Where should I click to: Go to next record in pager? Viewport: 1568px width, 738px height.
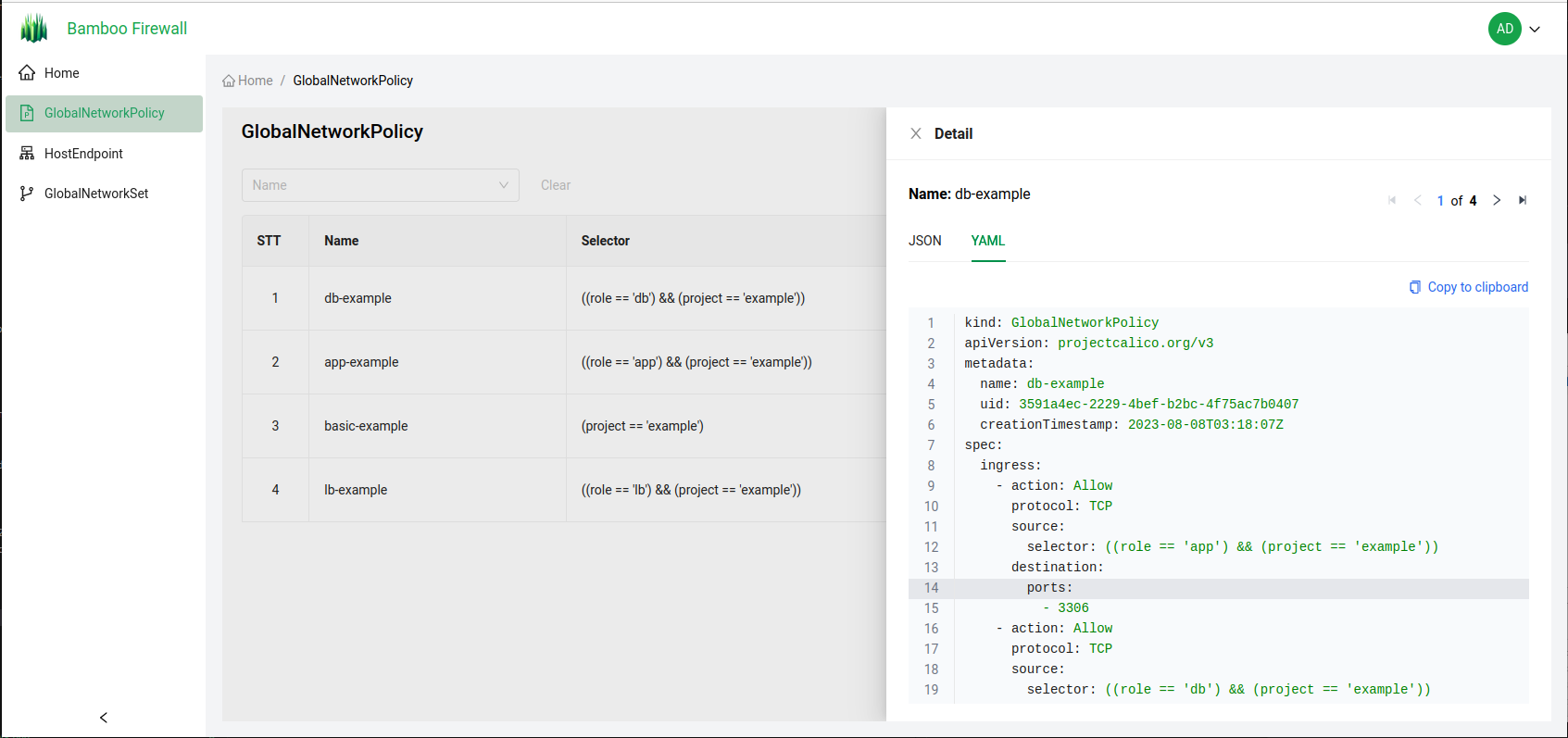tap(1497, 200)
